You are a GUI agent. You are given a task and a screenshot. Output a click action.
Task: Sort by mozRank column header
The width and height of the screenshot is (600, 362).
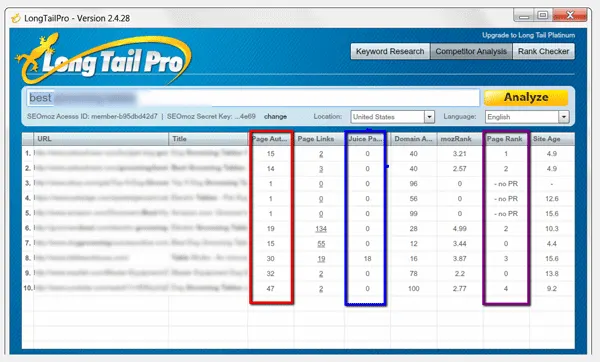coord(460,139)
